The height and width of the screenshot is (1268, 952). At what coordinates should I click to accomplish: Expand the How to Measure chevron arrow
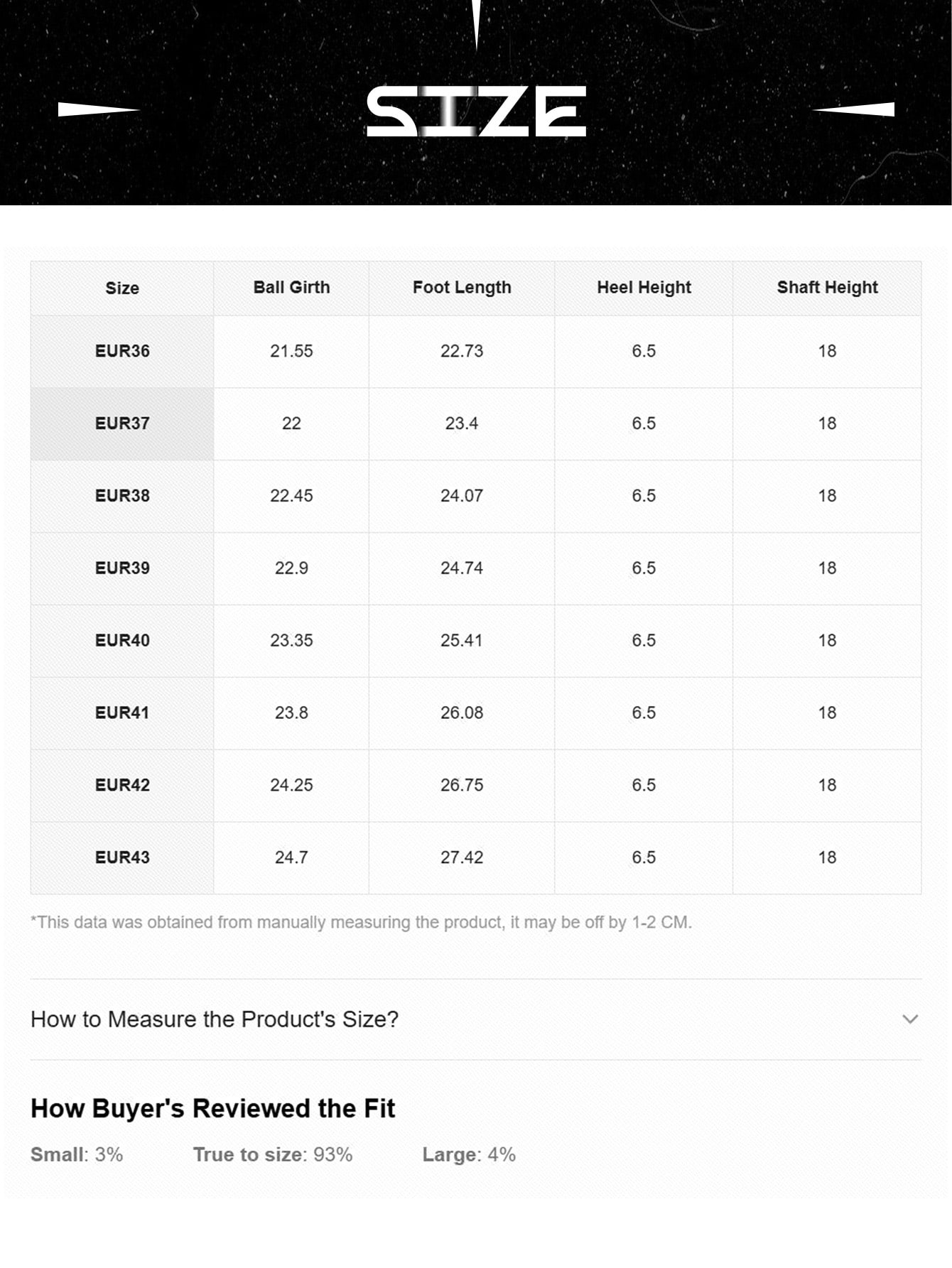910,1019
